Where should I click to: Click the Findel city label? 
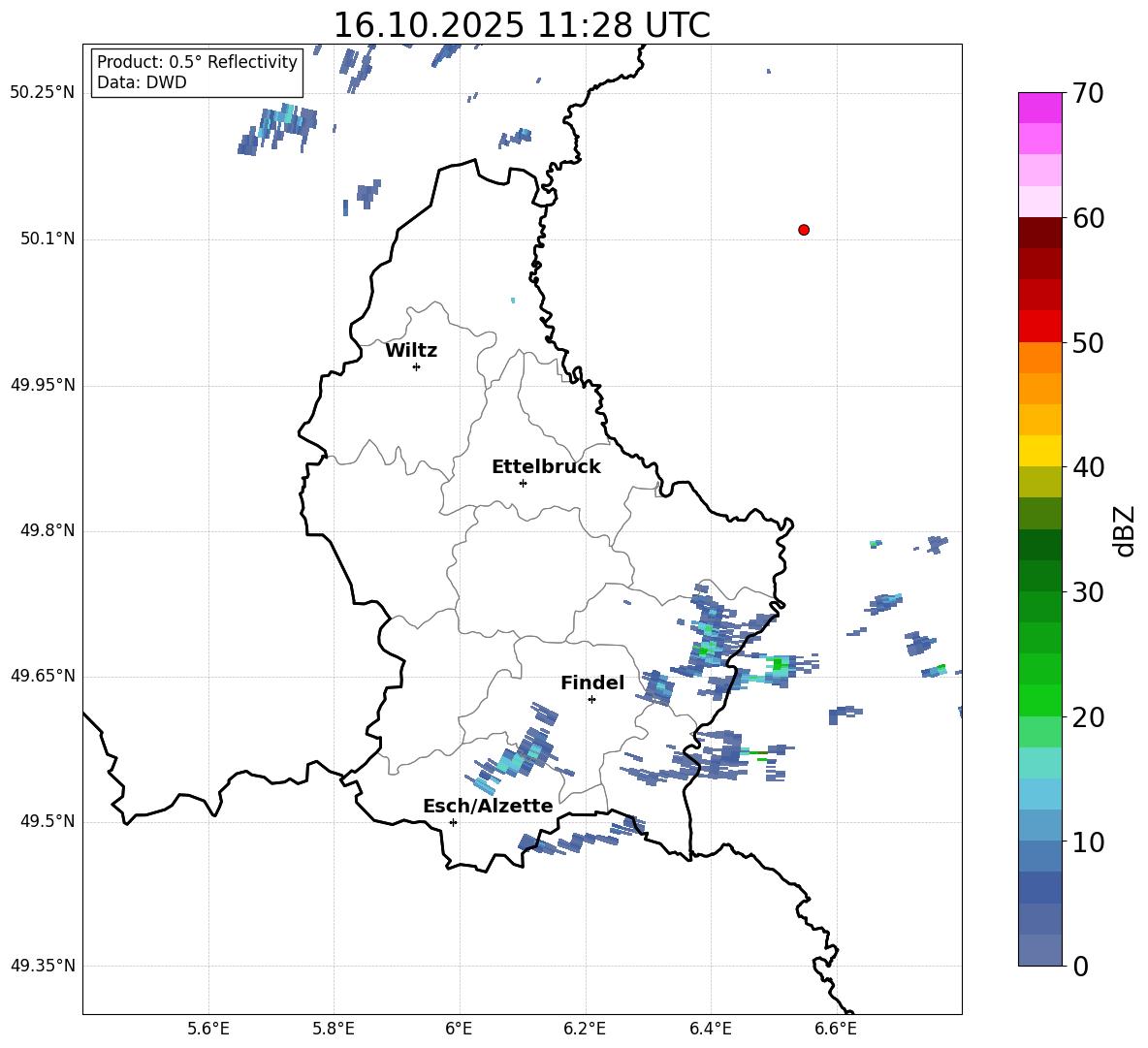point(592,683)
